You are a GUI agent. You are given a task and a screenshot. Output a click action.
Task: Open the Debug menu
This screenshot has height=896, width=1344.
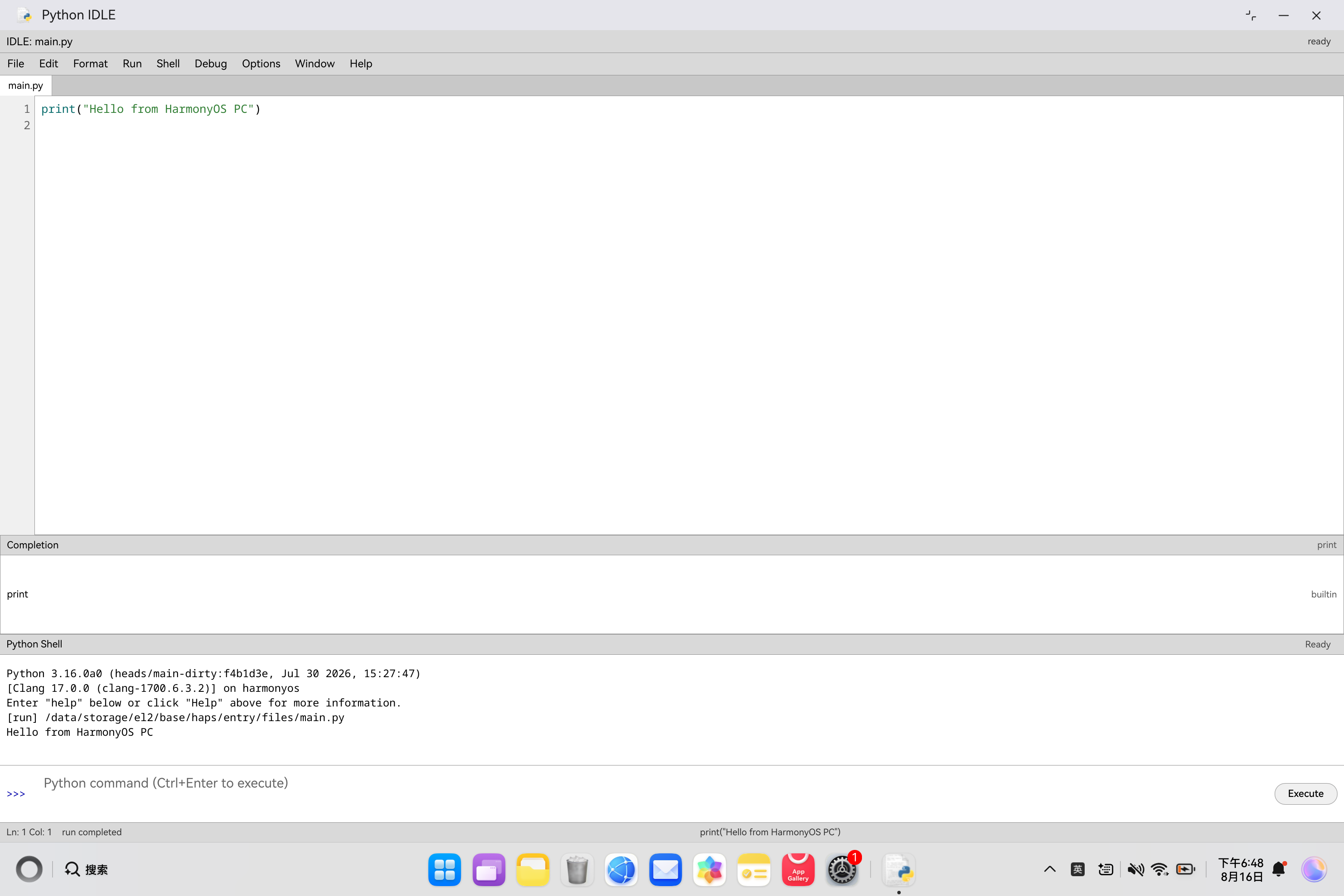210,63
